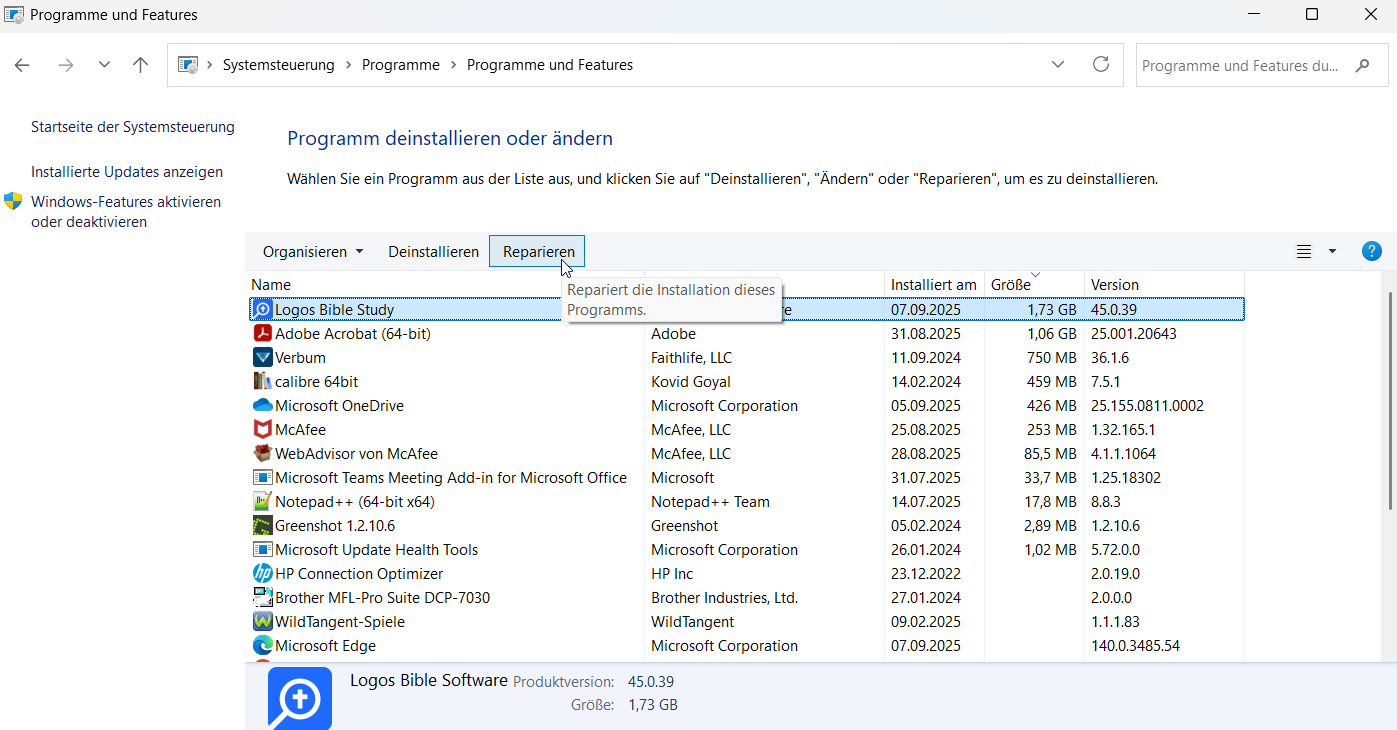The image size is (1397, 730).
Task: Sort by Version column header
Action: pyautogui.click(x=1164, y=284)
